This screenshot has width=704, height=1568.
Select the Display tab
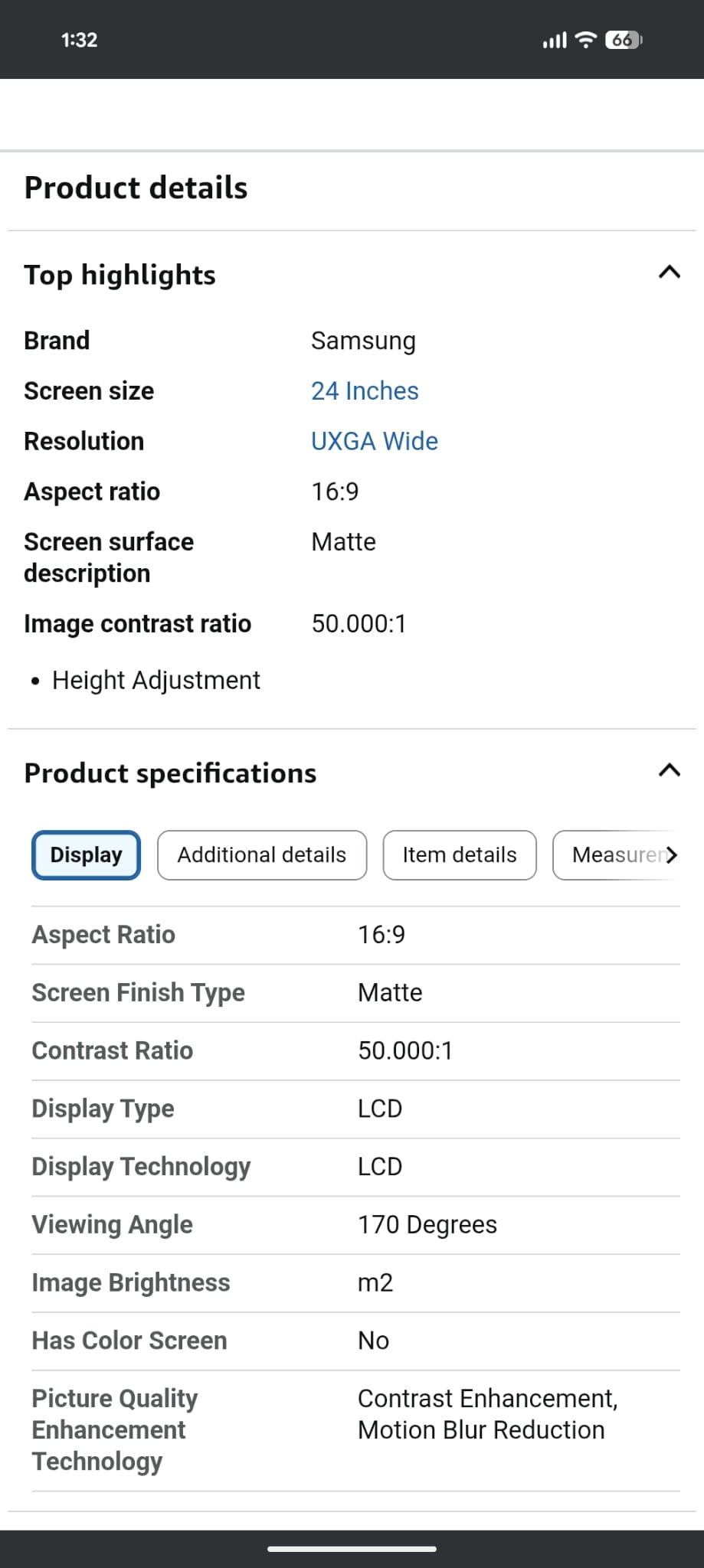pos(86,855)
